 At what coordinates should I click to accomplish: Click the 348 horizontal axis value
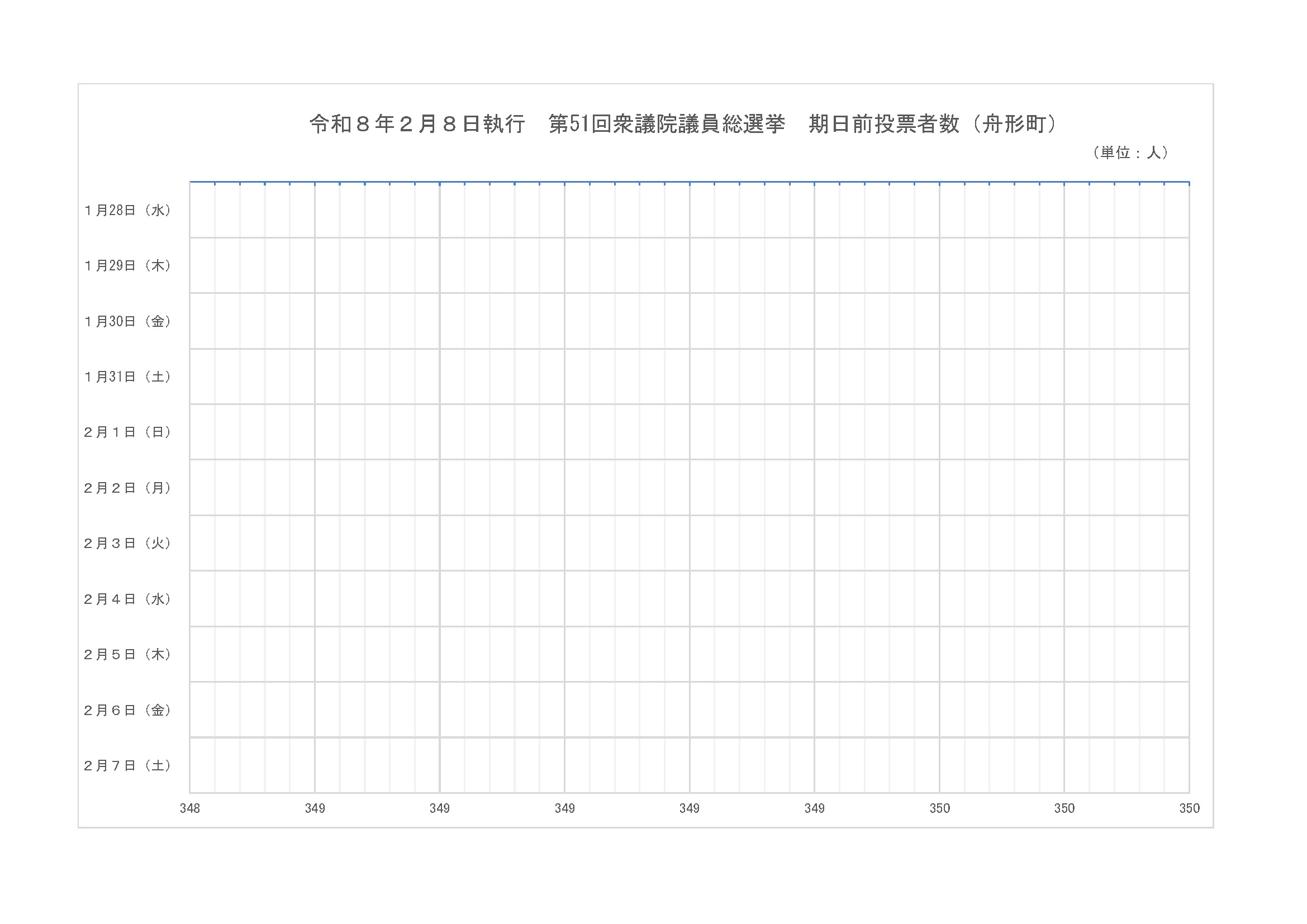tap(189, 808)
